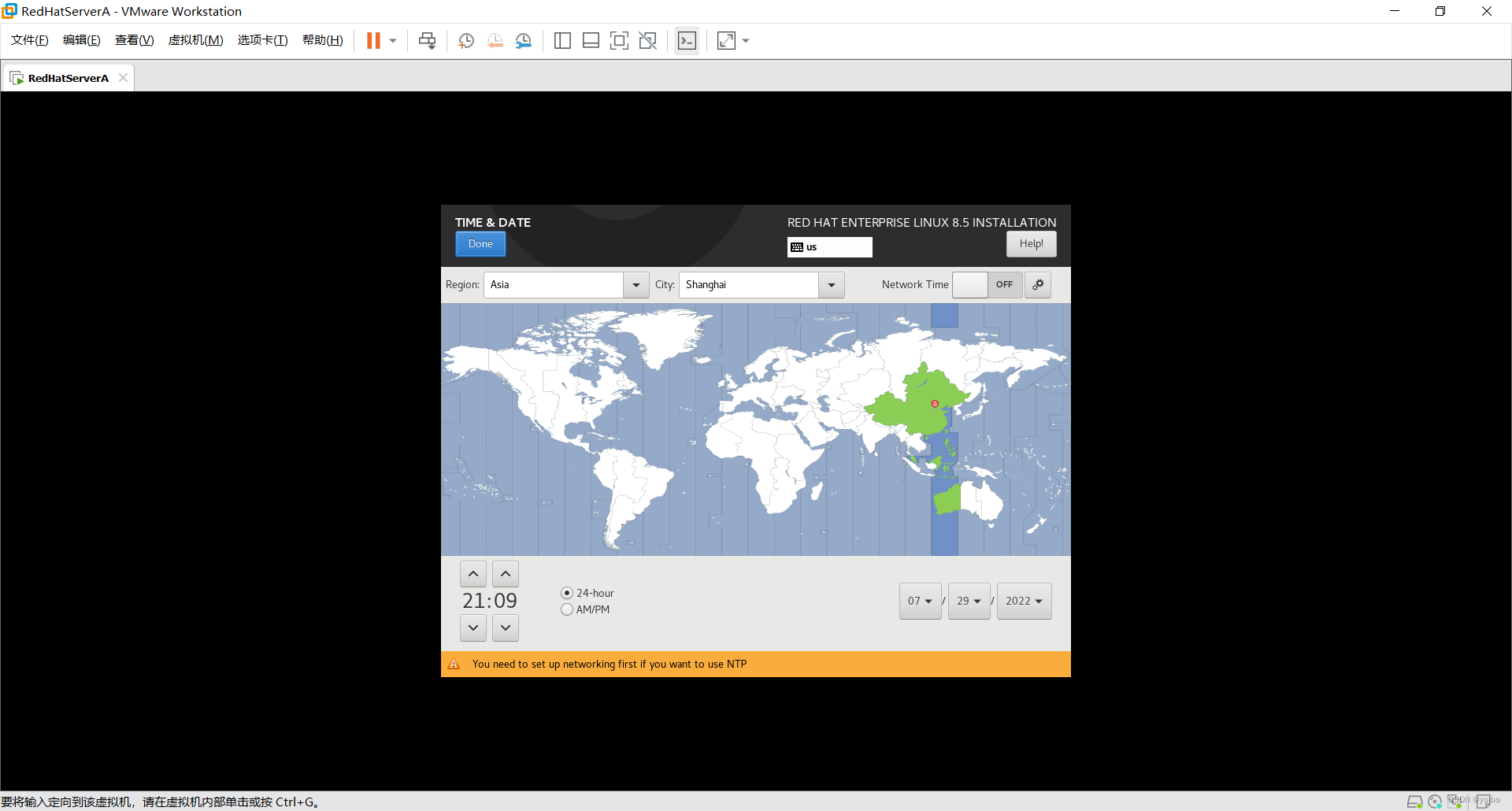
Task: Open the snapshot manager
Action: tap(524, 41)
